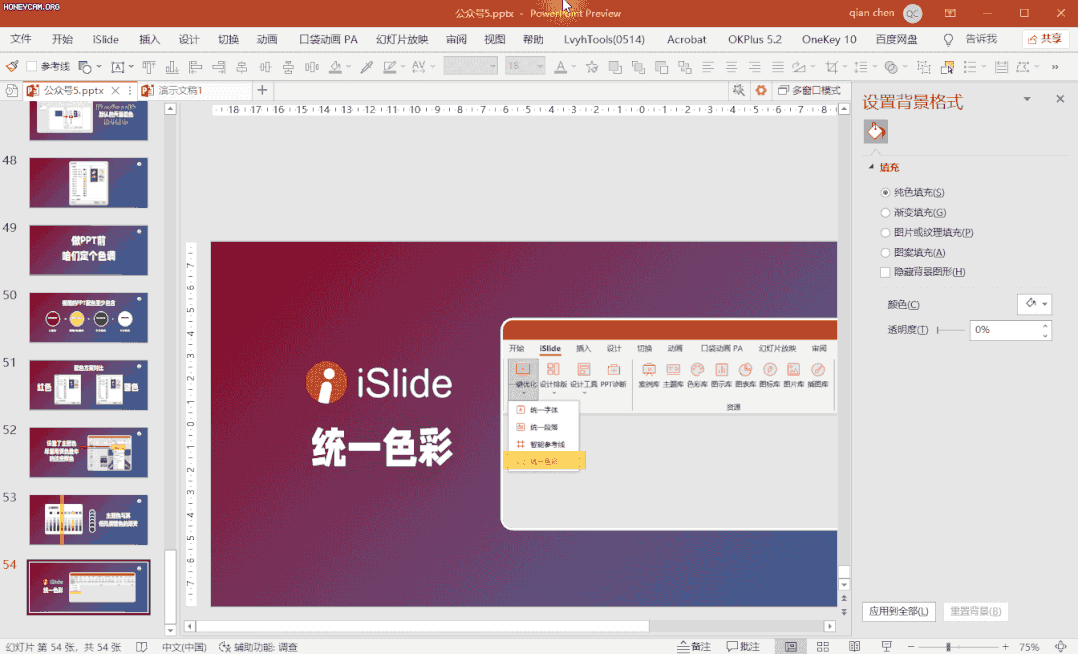
Task: Click new document tab plus button
Action: tap(262, 90)
